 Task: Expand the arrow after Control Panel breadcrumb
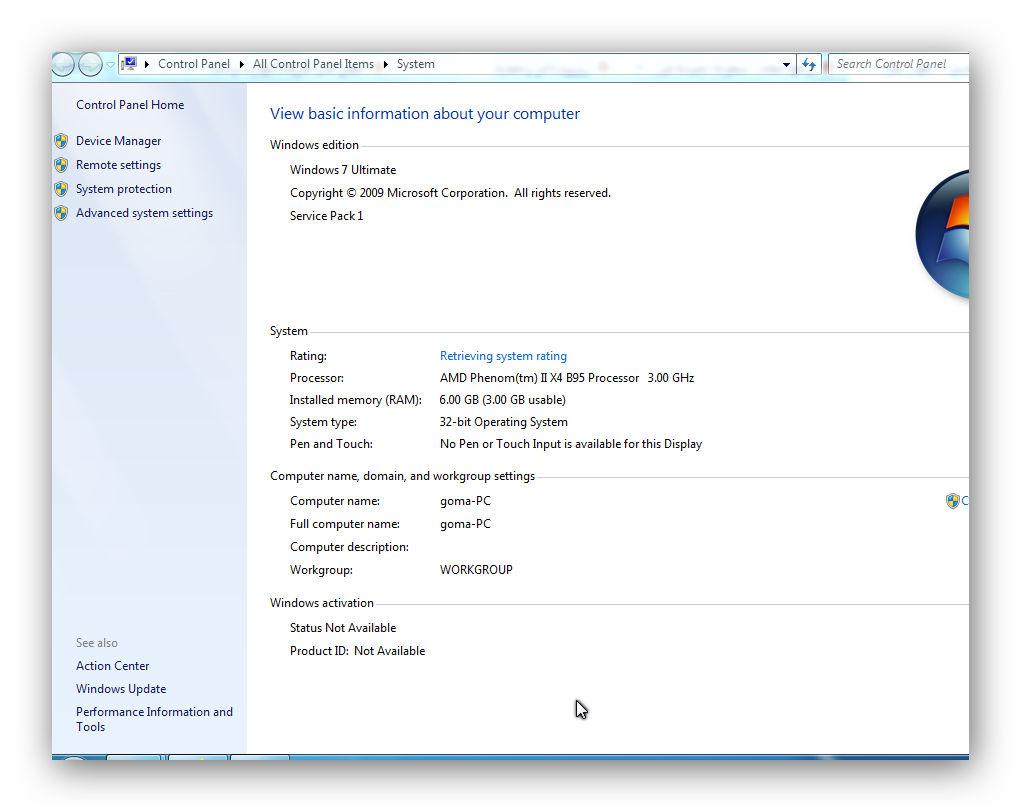pyautogui.click(x=242, y=64)
